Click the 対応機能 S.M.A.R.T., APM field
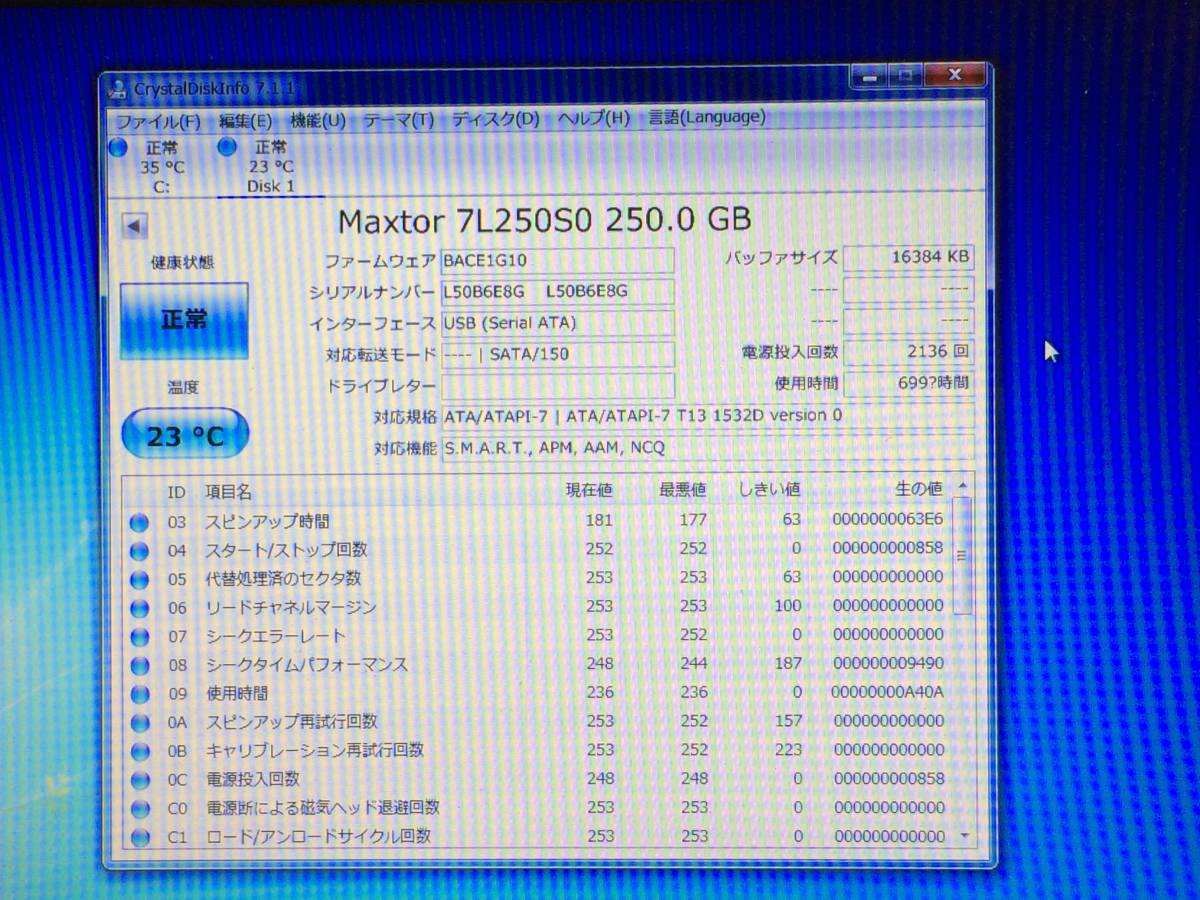The width and height of the screenshot is (1200, 900). [707, 448]
